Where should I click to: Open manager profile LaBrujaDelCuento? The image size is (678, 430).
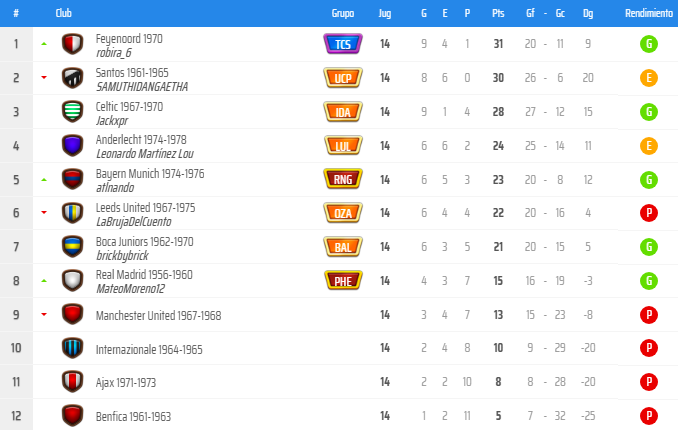pyautogui.click(x=134, y=222)
